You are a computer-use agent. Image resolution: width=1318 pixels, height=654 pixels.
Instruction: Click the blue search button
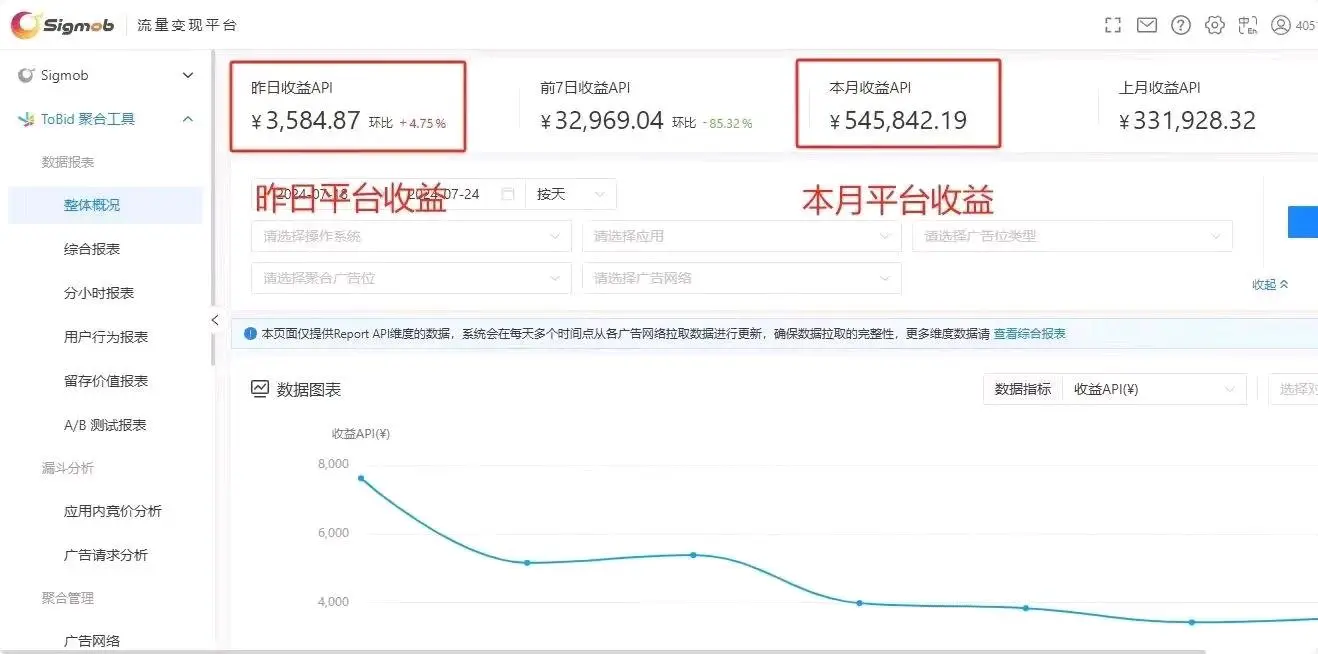(1302, 222)
